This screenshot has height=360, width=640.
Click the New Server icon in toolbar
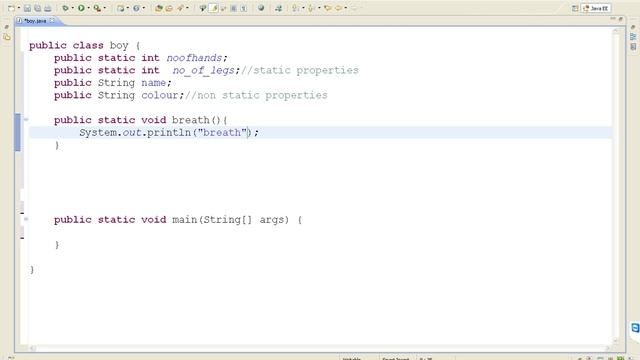click(120, 8)
